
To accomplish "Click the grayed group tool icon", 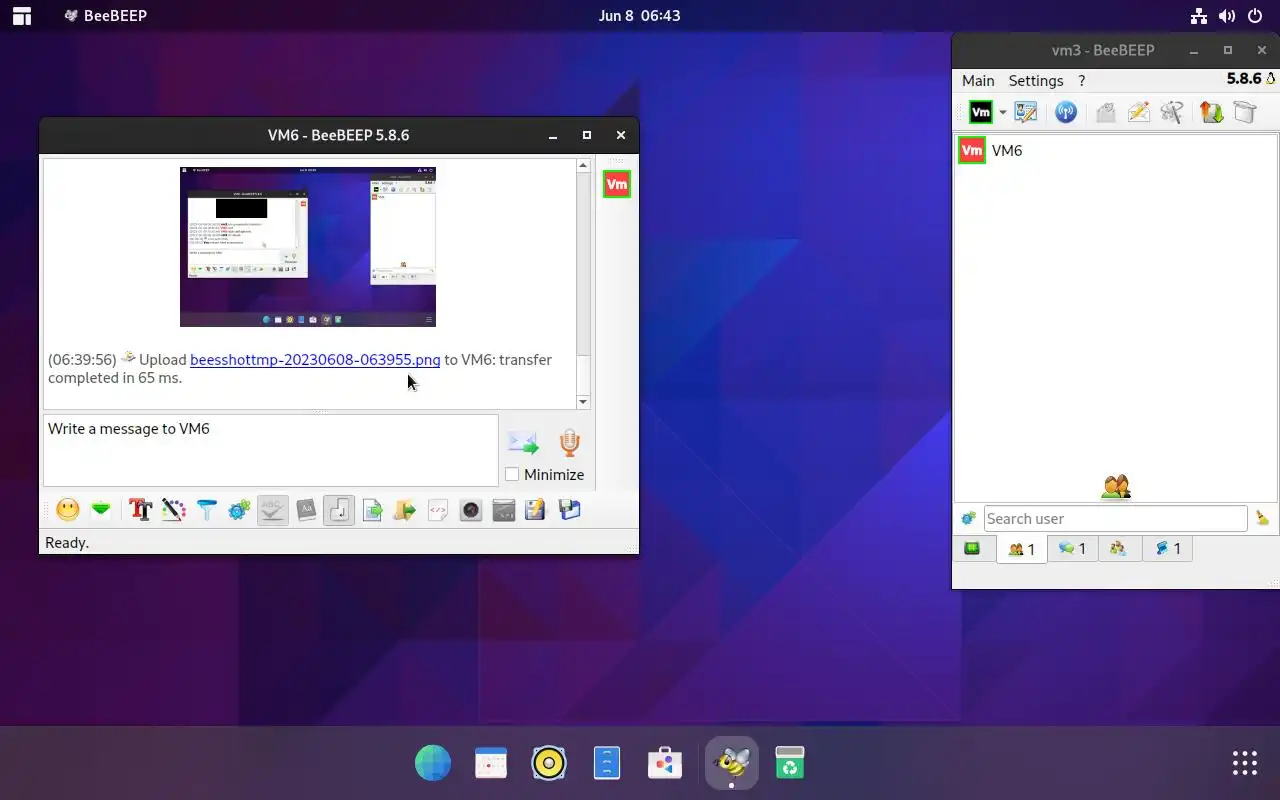I will (x=1172, y=112).
